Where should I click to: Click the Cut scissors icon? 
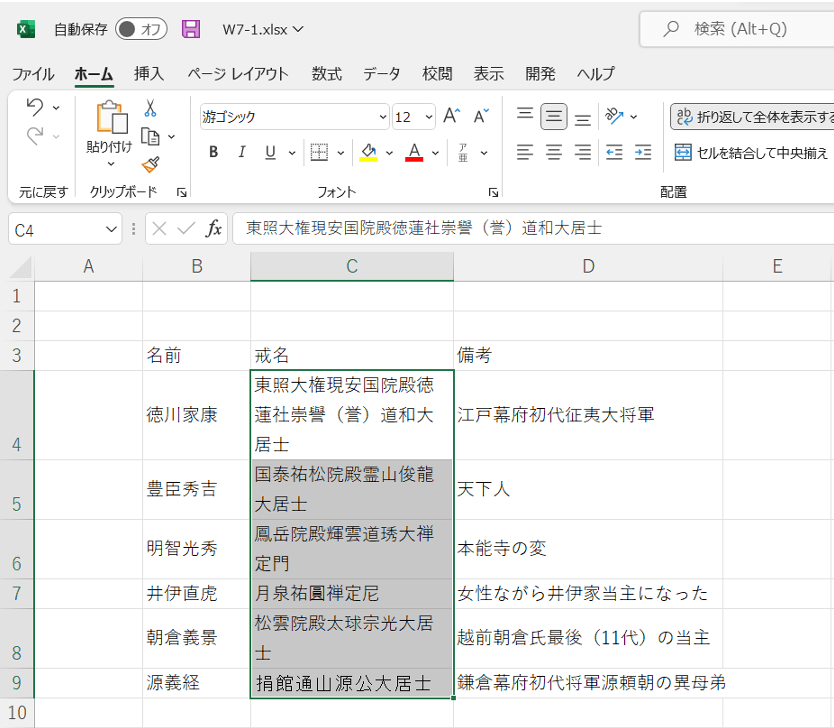[150, 108]
